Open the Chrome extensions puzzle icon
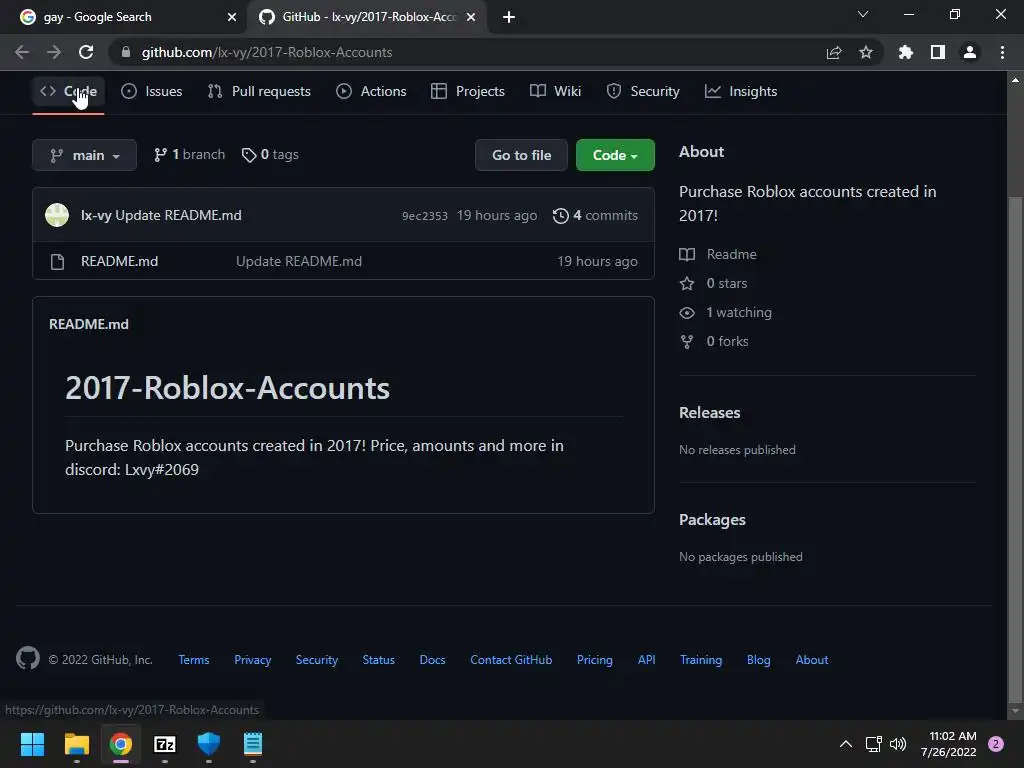 906,52
